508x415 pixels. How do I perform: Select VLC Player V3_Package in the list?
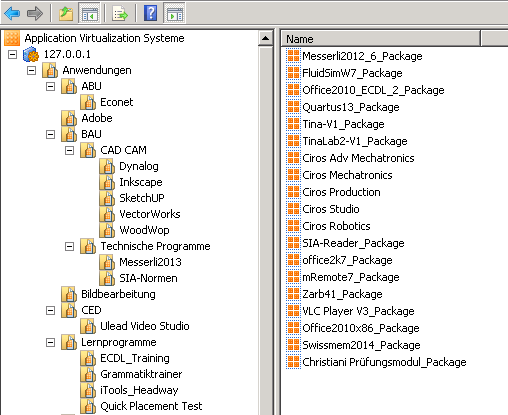click(358, 311)
